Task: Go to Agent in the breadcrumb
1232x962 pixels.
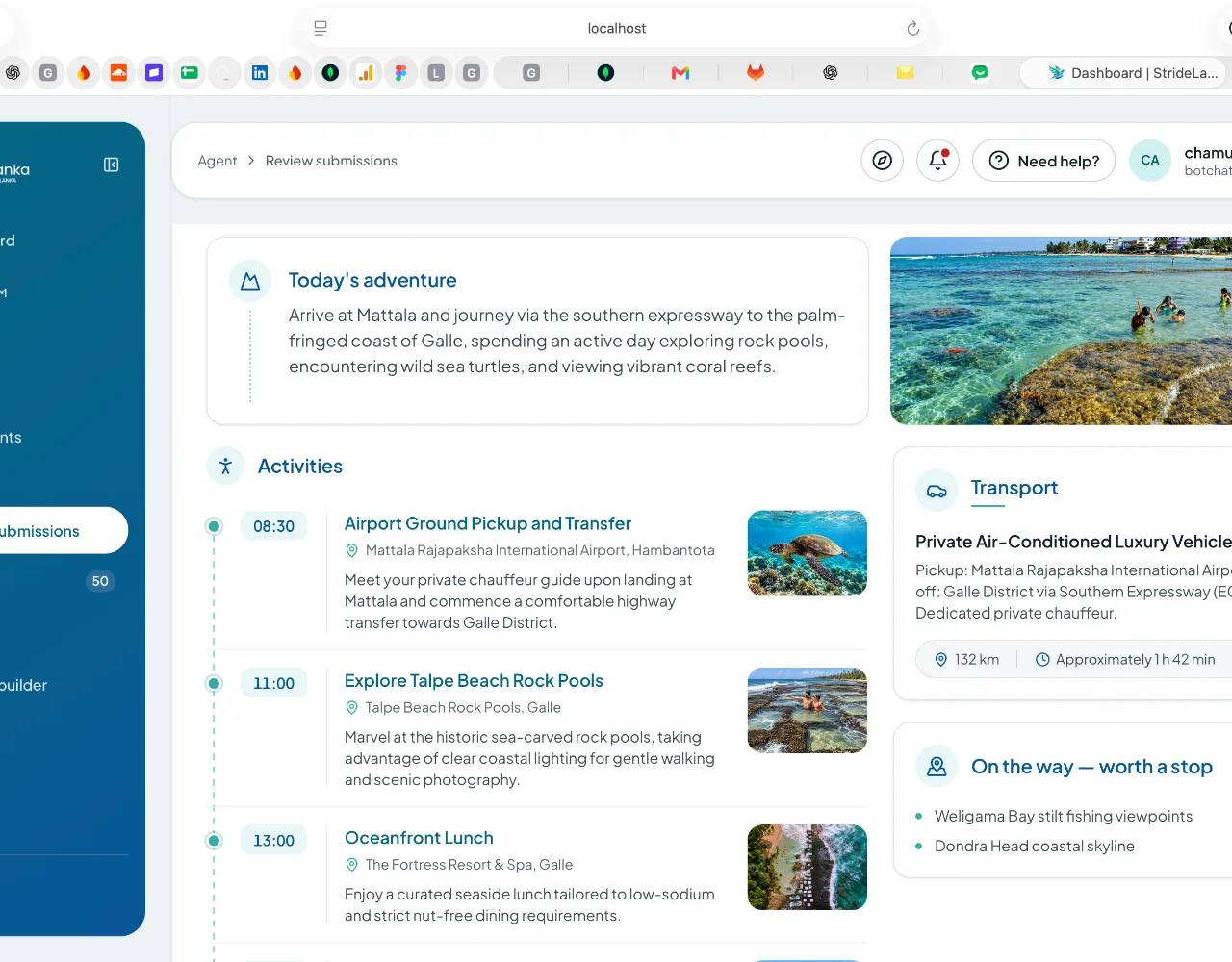Action: [218, 161]
